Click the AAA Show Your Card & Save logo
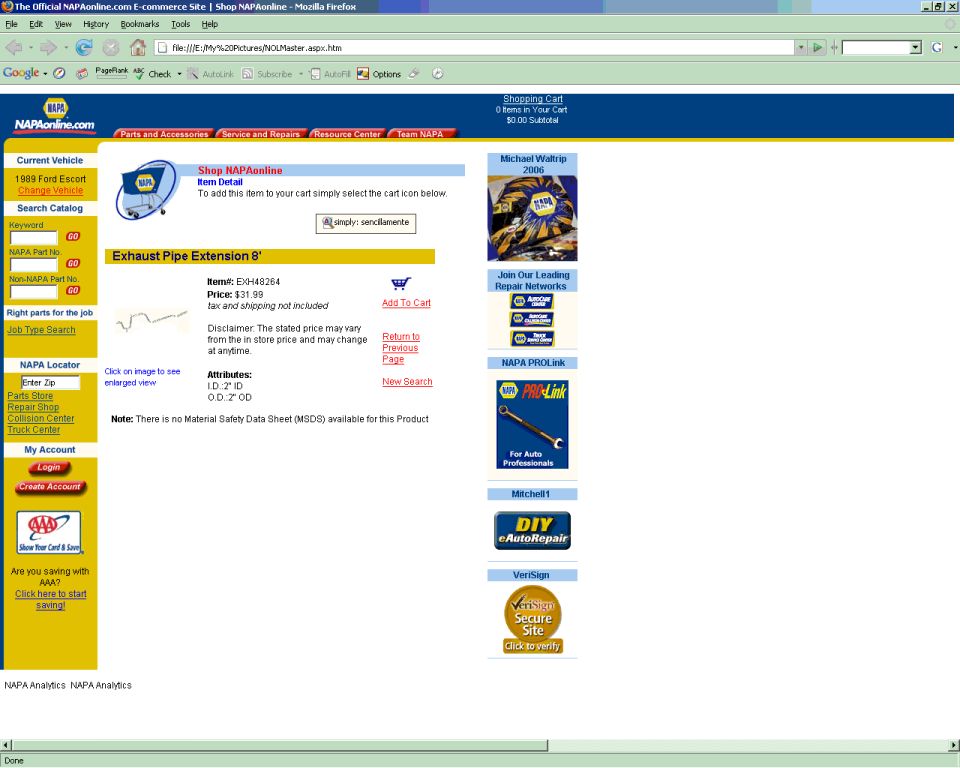Image resolution: width=960 pixels, height=768 pixels. 49,532
